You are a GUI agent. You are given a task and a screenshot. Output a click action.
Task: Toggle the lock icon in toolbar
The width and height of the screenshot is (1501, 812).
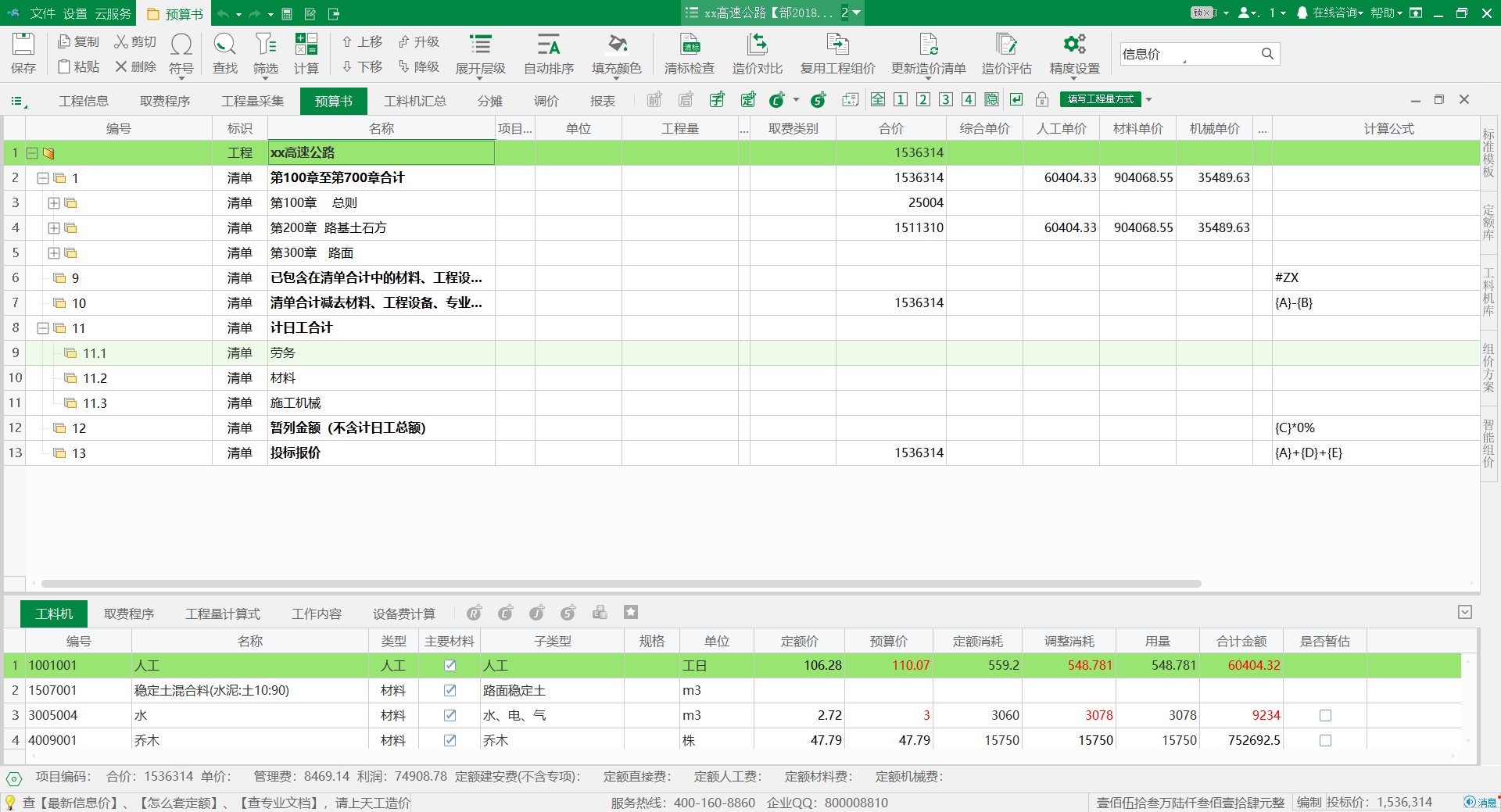[x=1042, y=99]
